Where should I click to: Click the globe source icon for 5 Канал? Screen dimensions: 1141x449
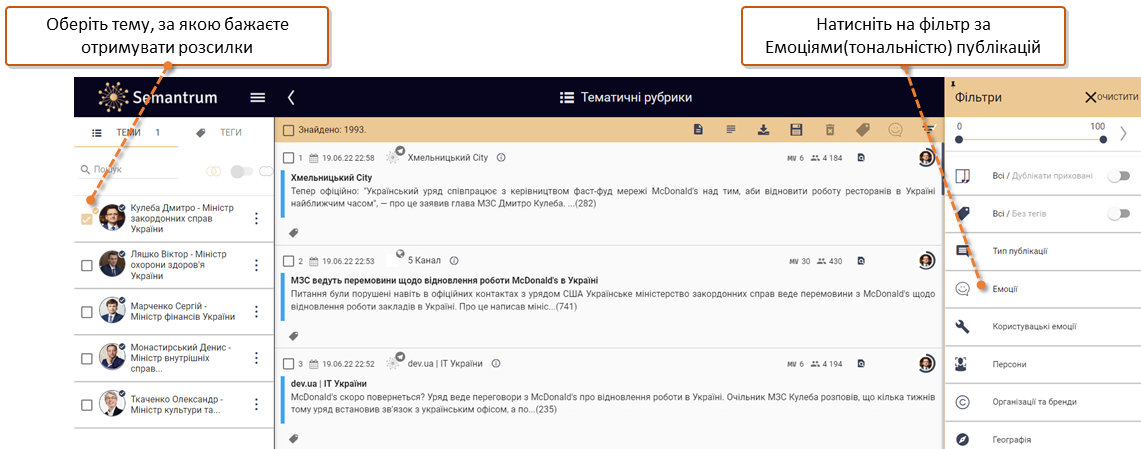tap(399, 254)
